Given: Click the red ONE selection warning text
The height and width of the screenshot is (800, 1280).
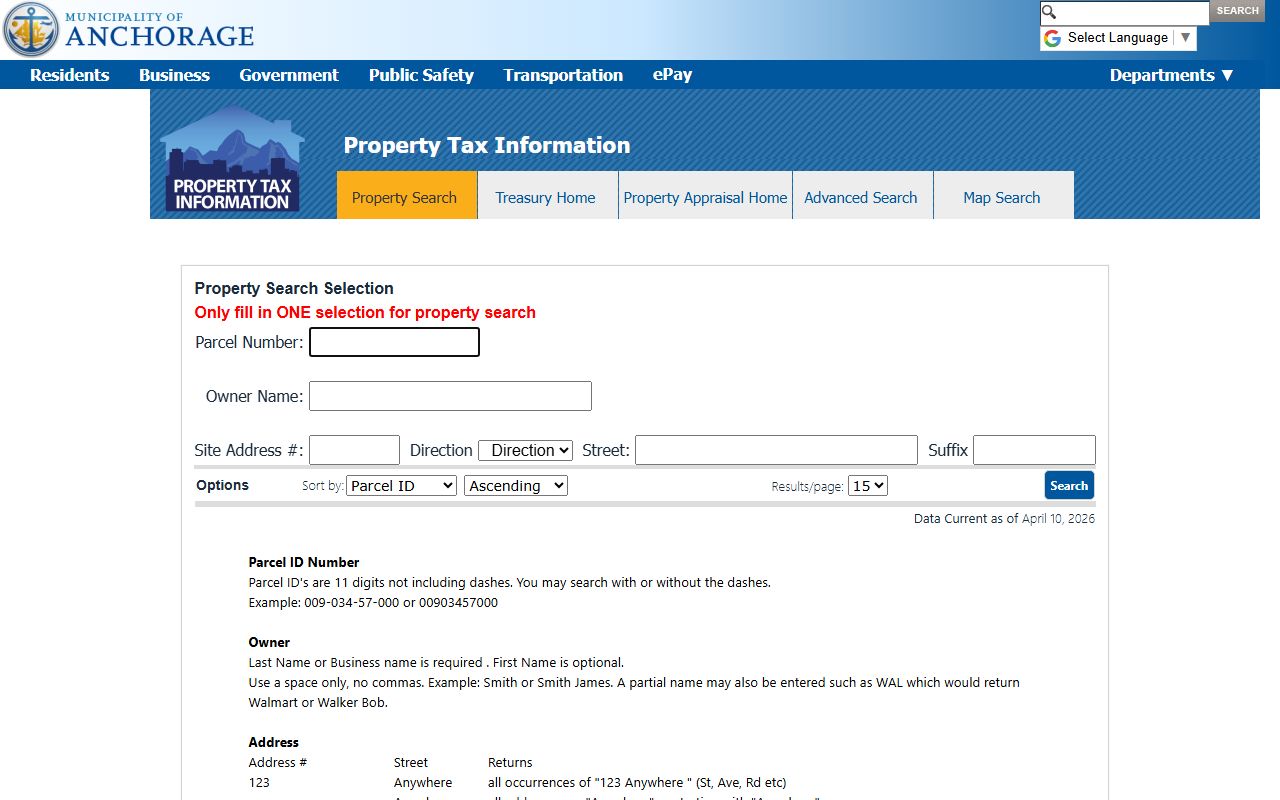Looking at the screenshot, I should (365, 312).
